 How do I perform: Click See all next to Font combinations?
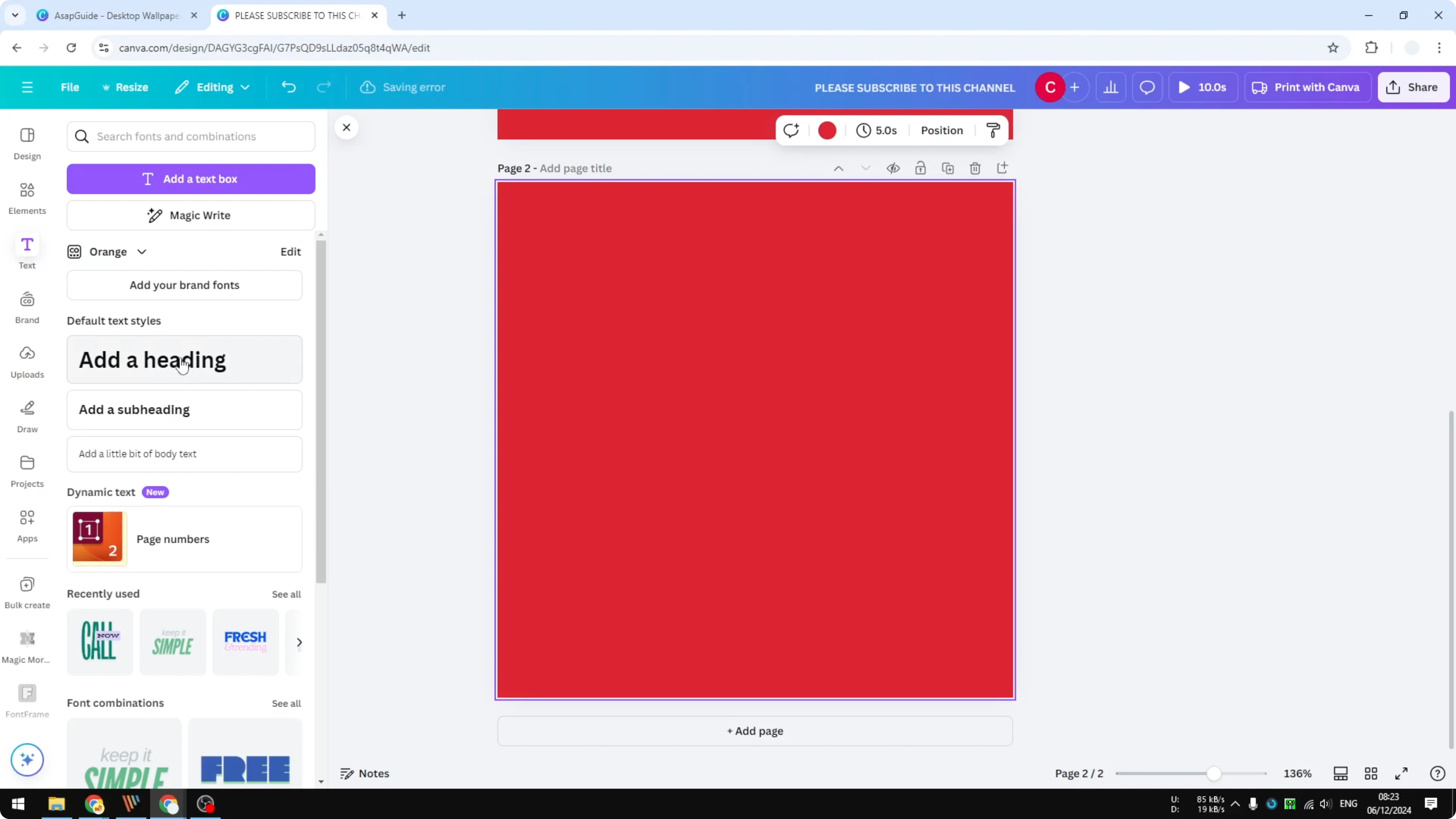point(286,703)
